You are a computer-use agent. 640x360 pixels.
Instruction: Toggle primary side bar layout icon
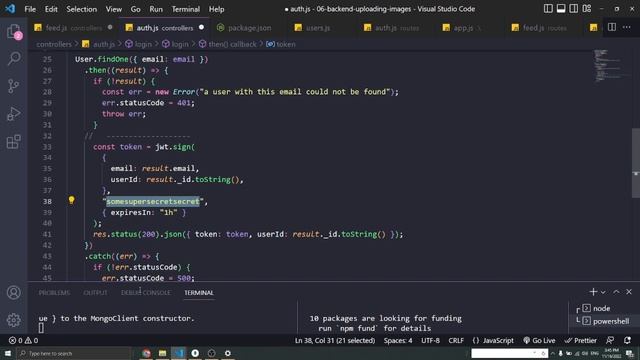[548, 9]
